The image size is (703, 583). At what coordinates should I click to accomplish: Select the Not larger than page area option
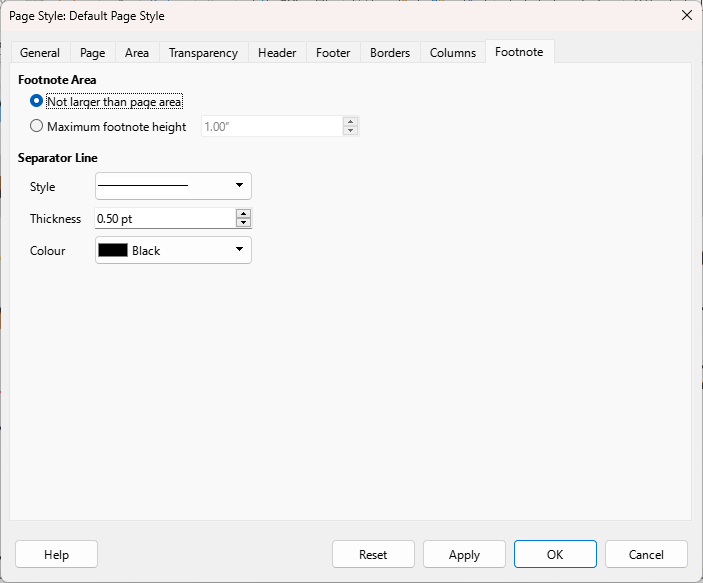[x=36, y=101]
